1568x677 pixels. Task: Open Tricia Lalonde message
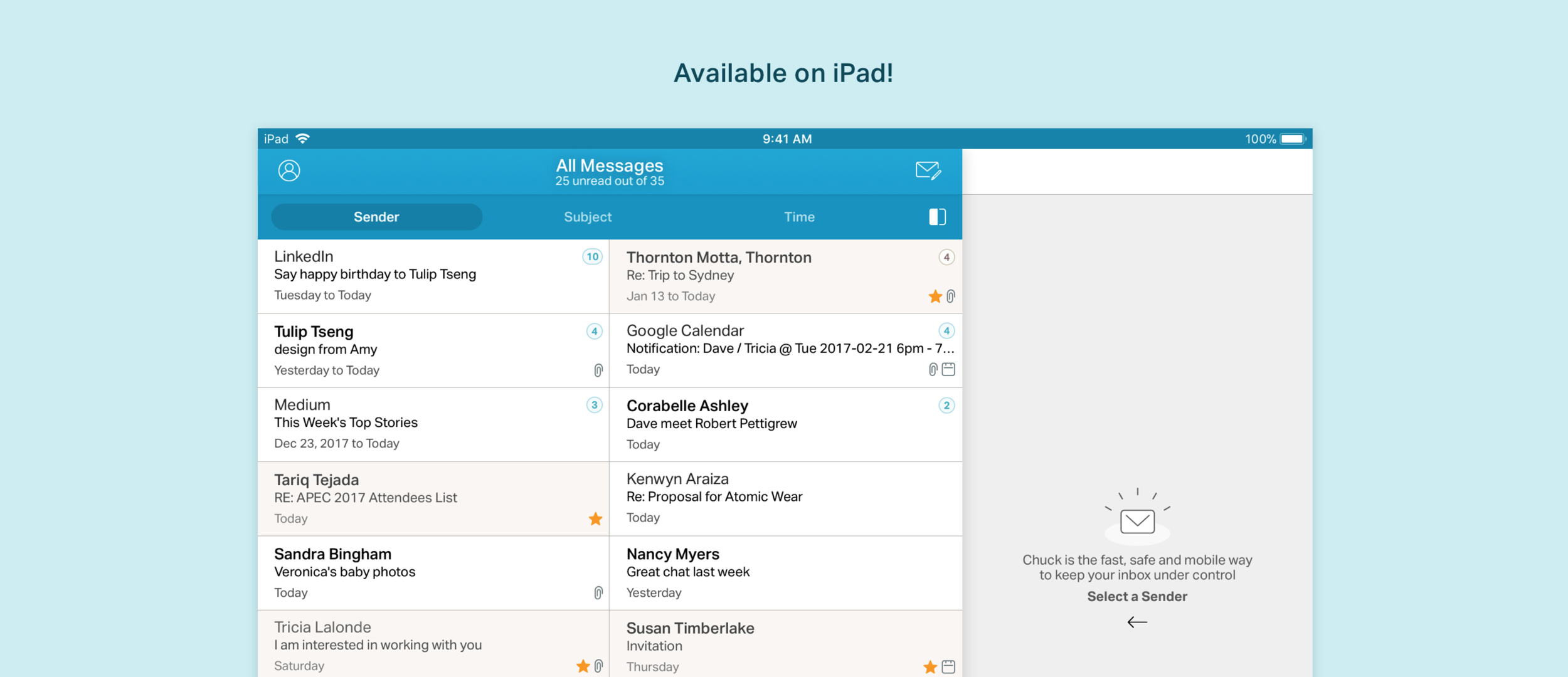pos(433,644)
